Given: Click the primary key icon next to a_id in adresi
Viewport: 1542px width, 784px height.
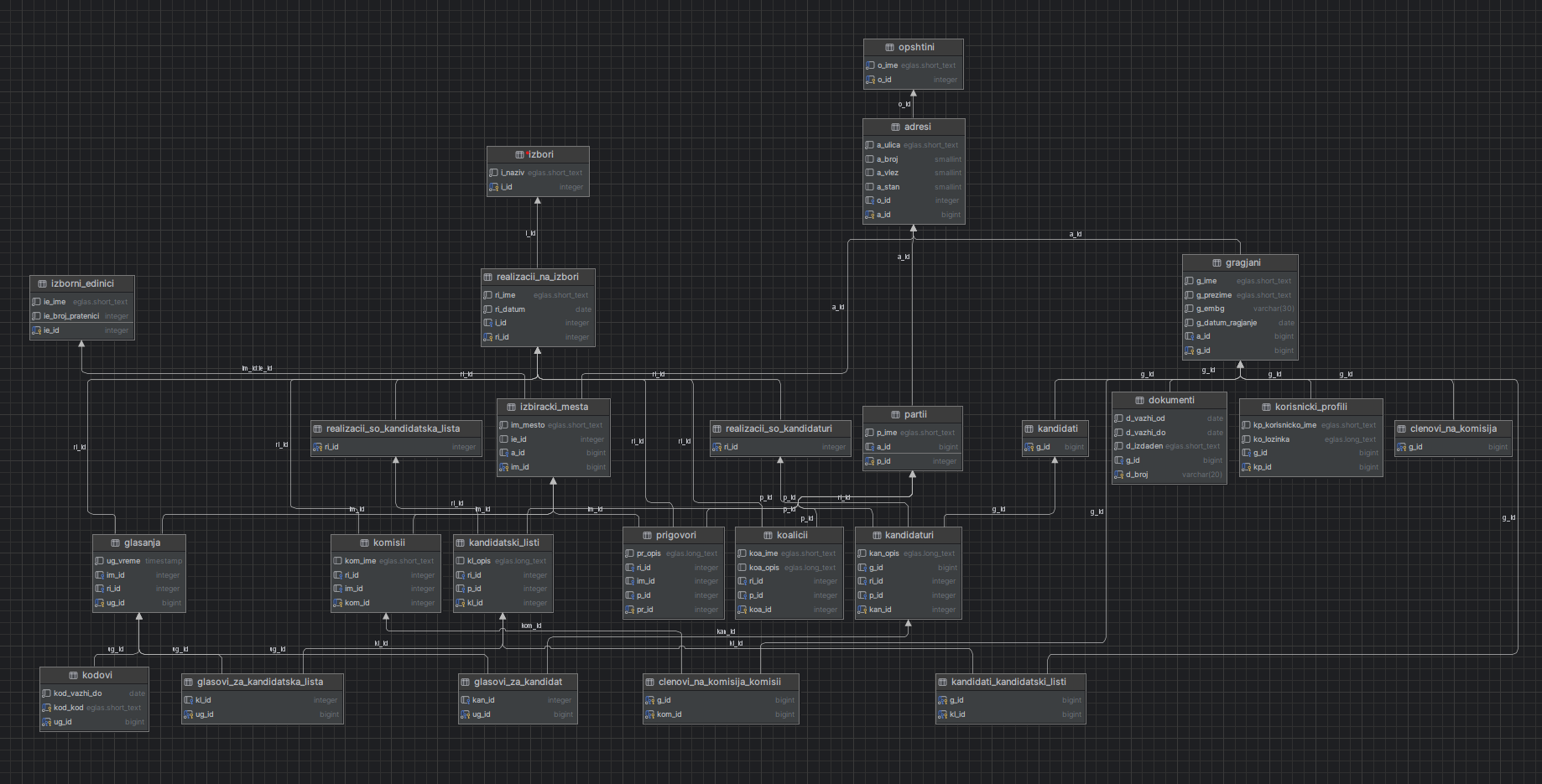Looking at the screenshot, I should 870,215.
